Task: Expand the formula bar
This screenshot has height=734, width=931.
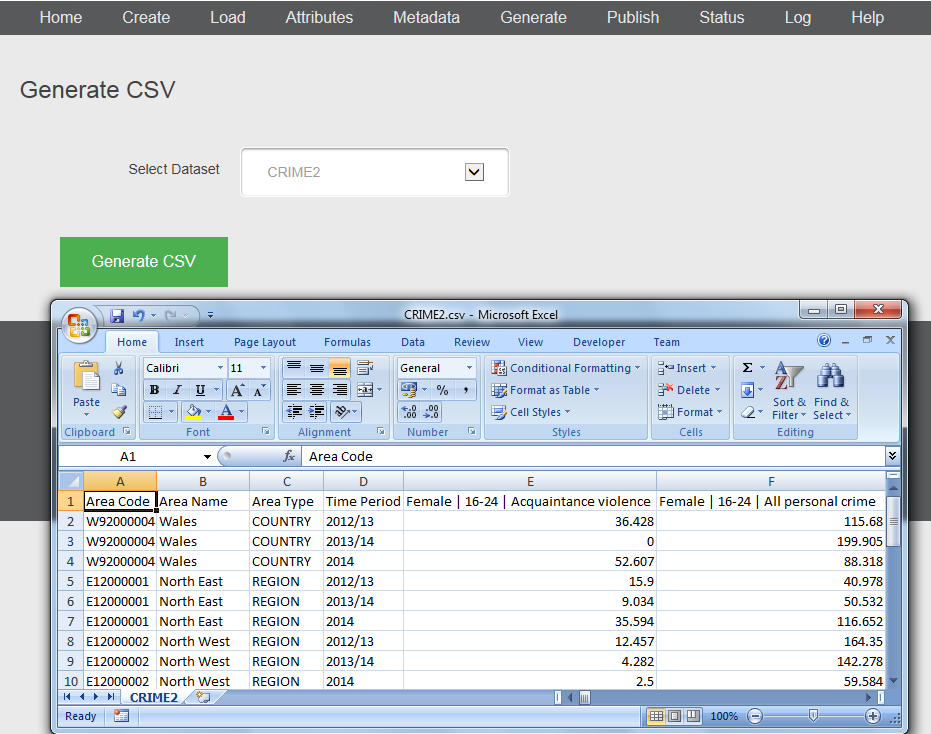Action: (x=892, y=455)
